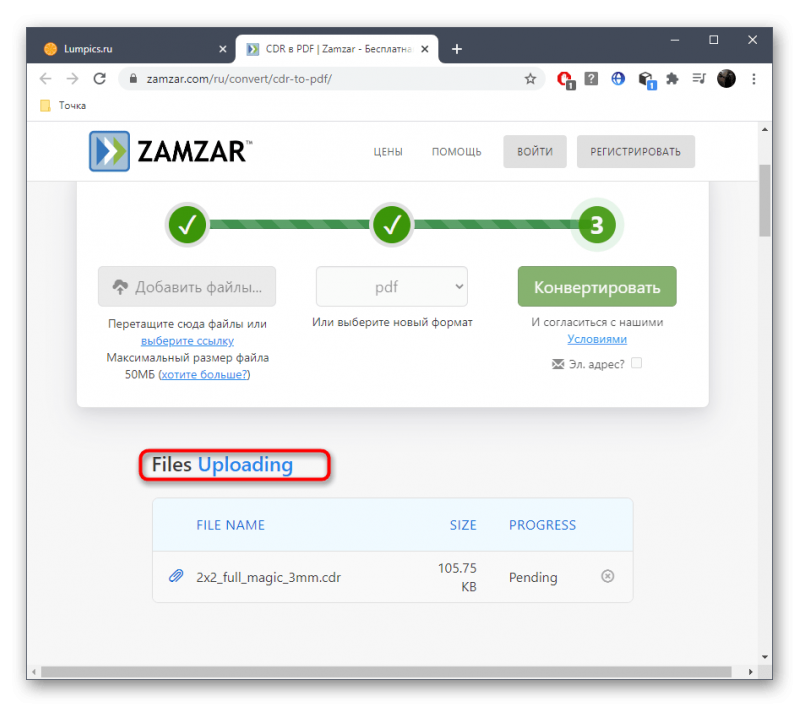Open a new browser tab
Viewport: 800px width, 707px height.
457,49
